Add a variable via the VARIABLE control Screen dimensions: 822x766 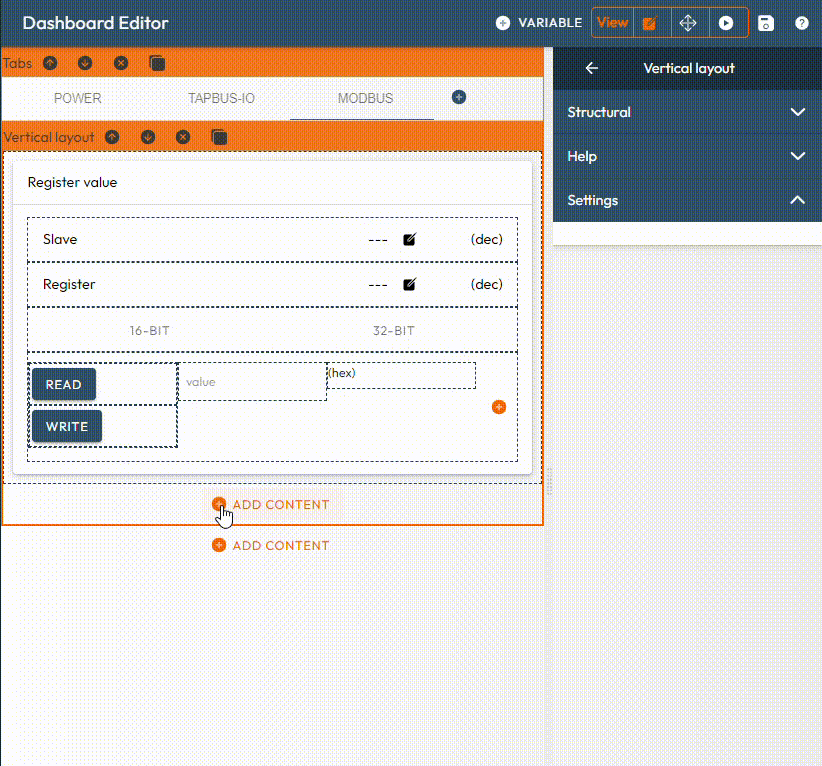(x=538, y=22)
